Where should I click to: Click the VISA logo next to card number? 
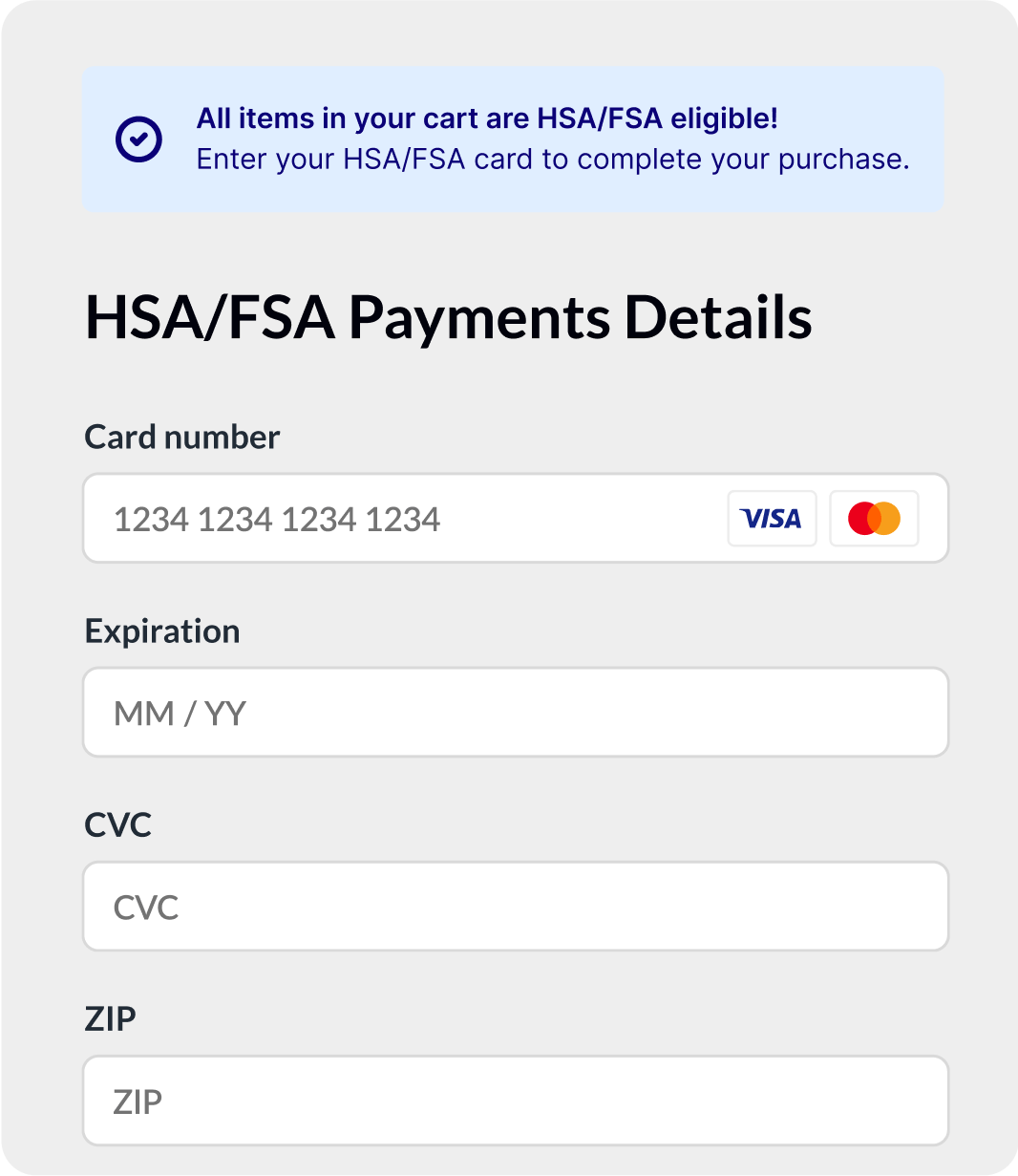point(772,519)
